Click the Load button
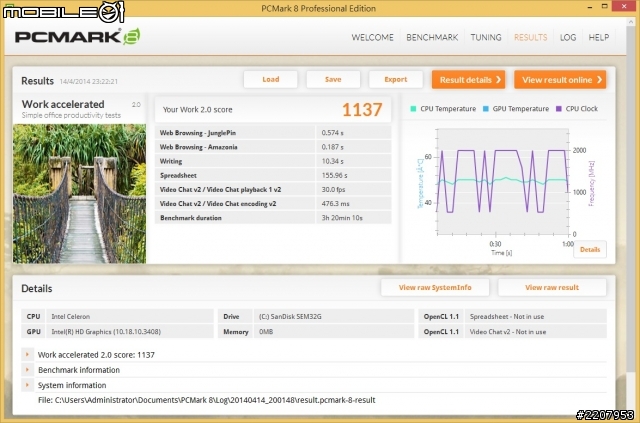 [271, 79]
